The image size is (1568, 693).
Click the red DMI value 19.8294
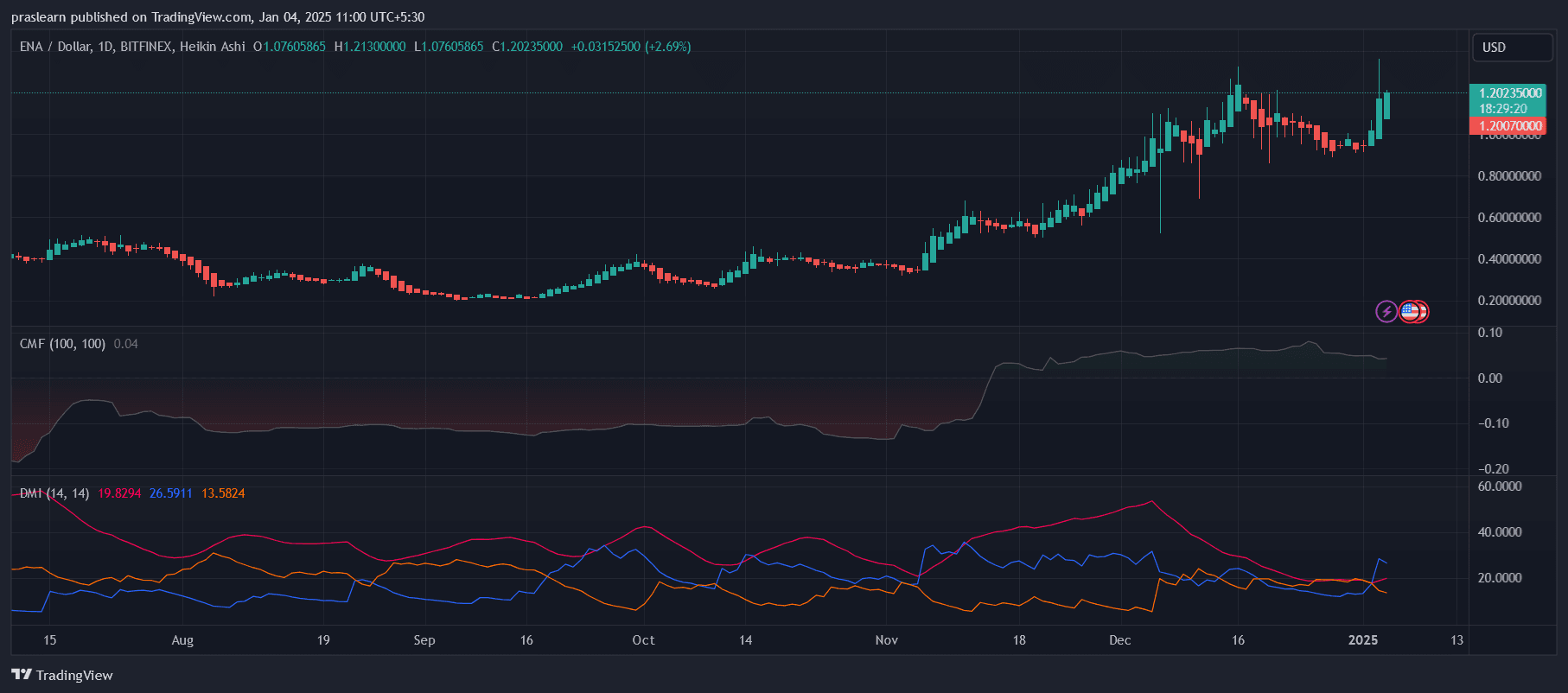coord(119,493)
